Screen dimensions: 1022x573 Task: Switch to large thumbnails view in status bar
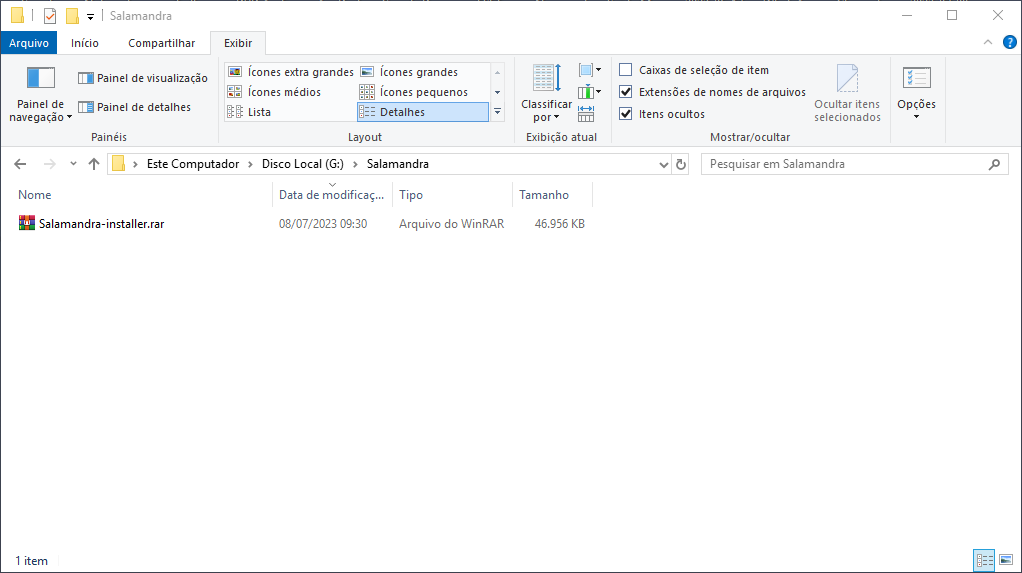tap(1006, 560)
